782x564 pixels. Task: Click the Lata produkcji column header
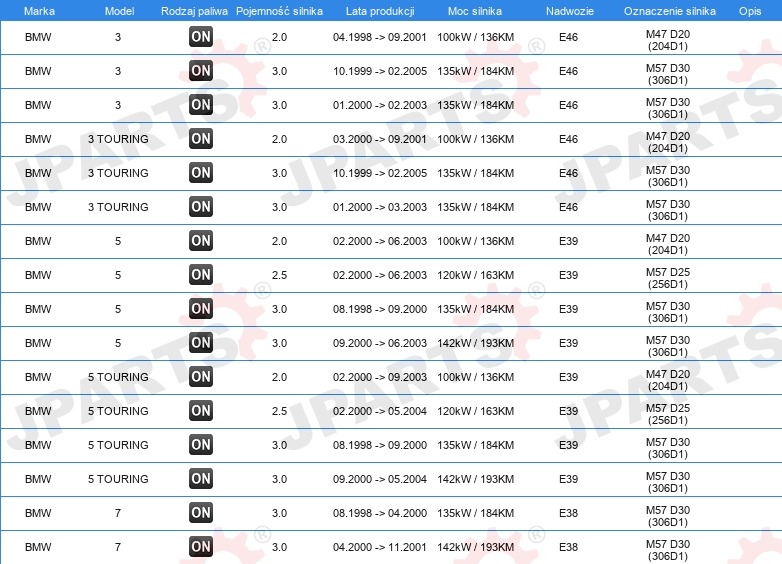point(380,11)
